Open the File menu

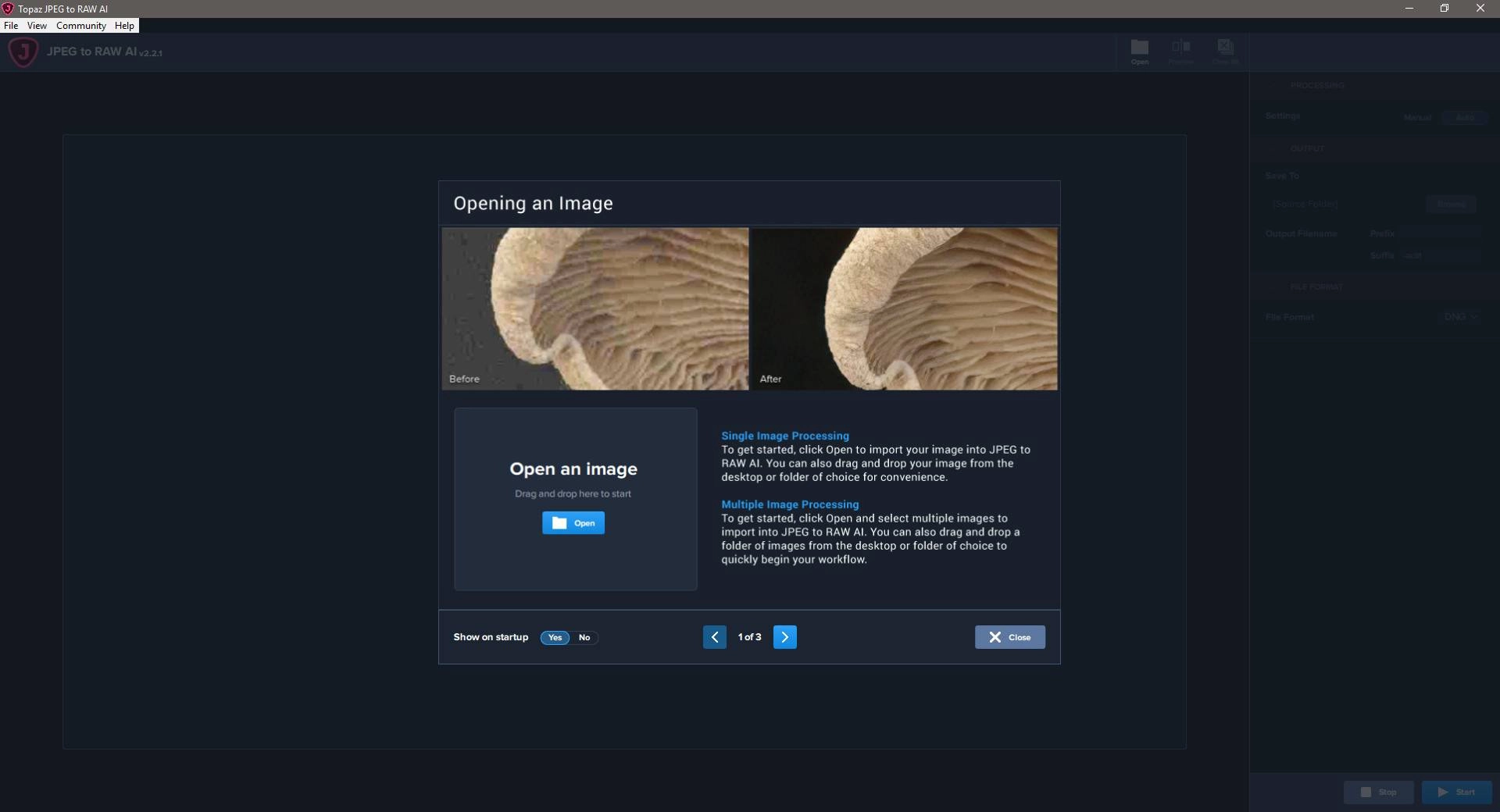(x=11, y=26)
